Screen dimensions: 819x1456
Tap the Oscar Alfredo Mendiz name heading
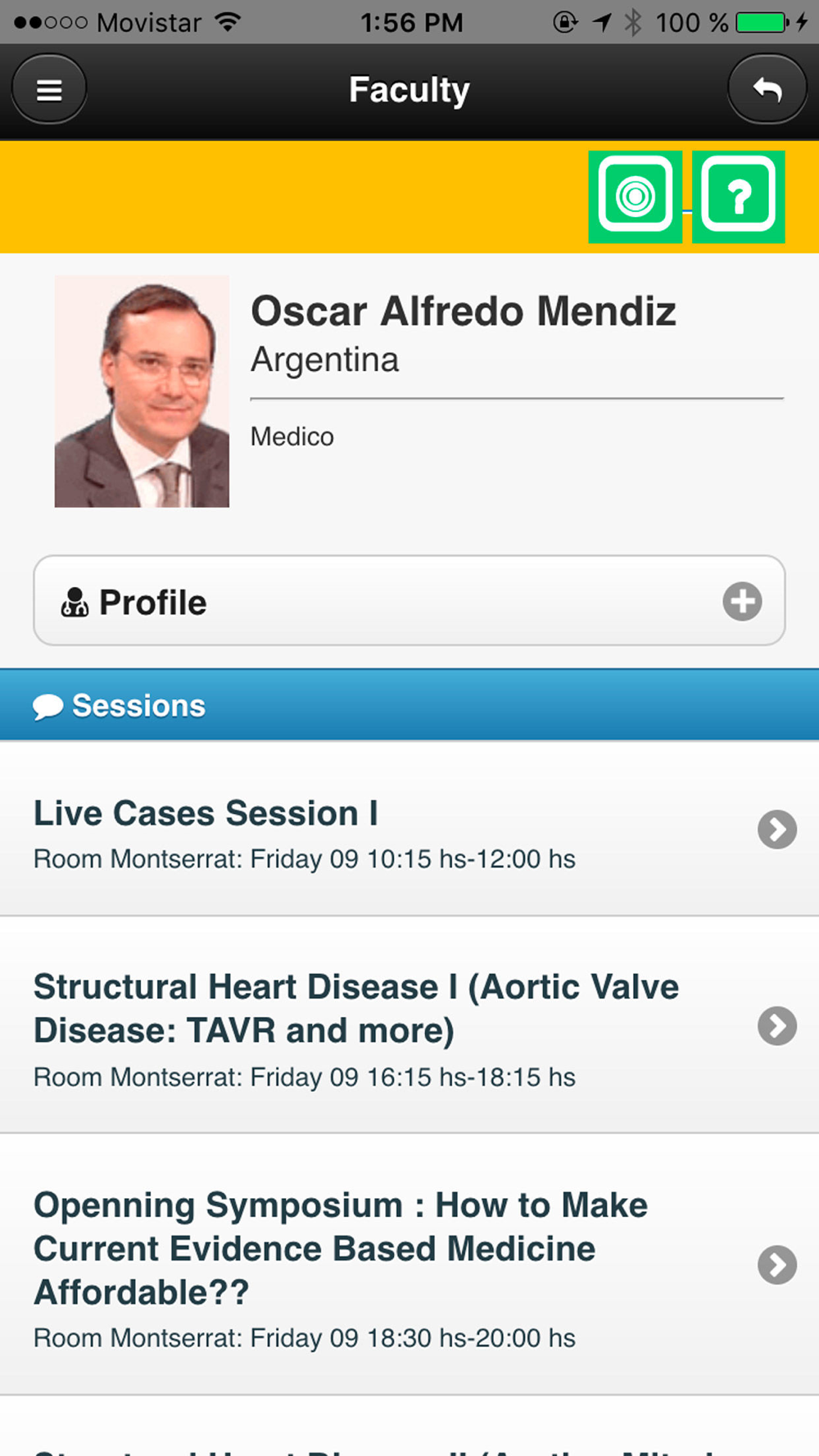click(x=463, y=312)
